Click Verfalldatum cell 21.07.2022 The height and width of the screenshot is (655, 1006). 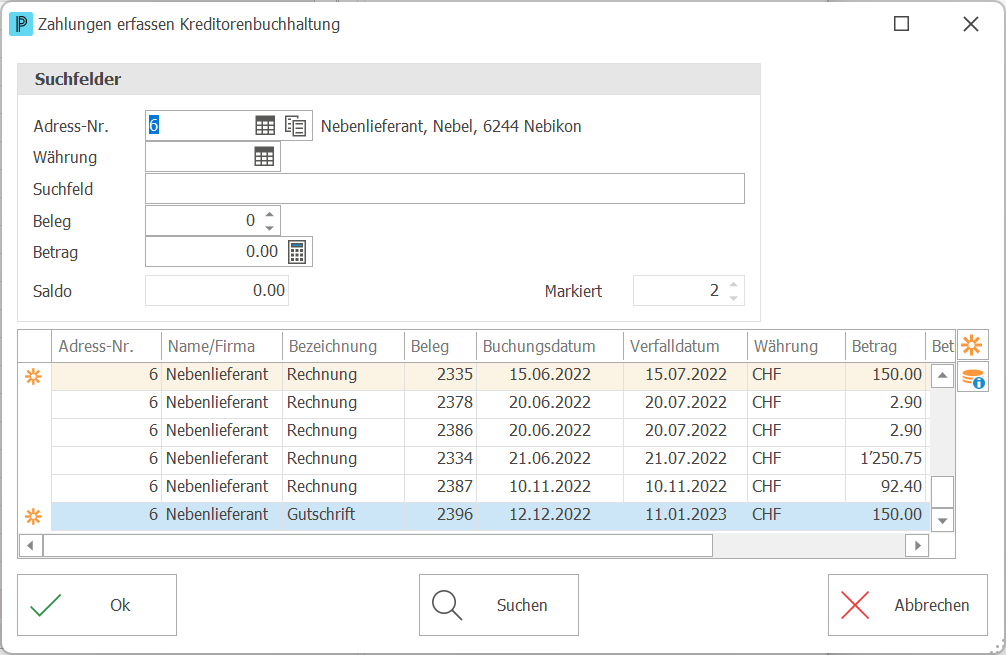685,459
